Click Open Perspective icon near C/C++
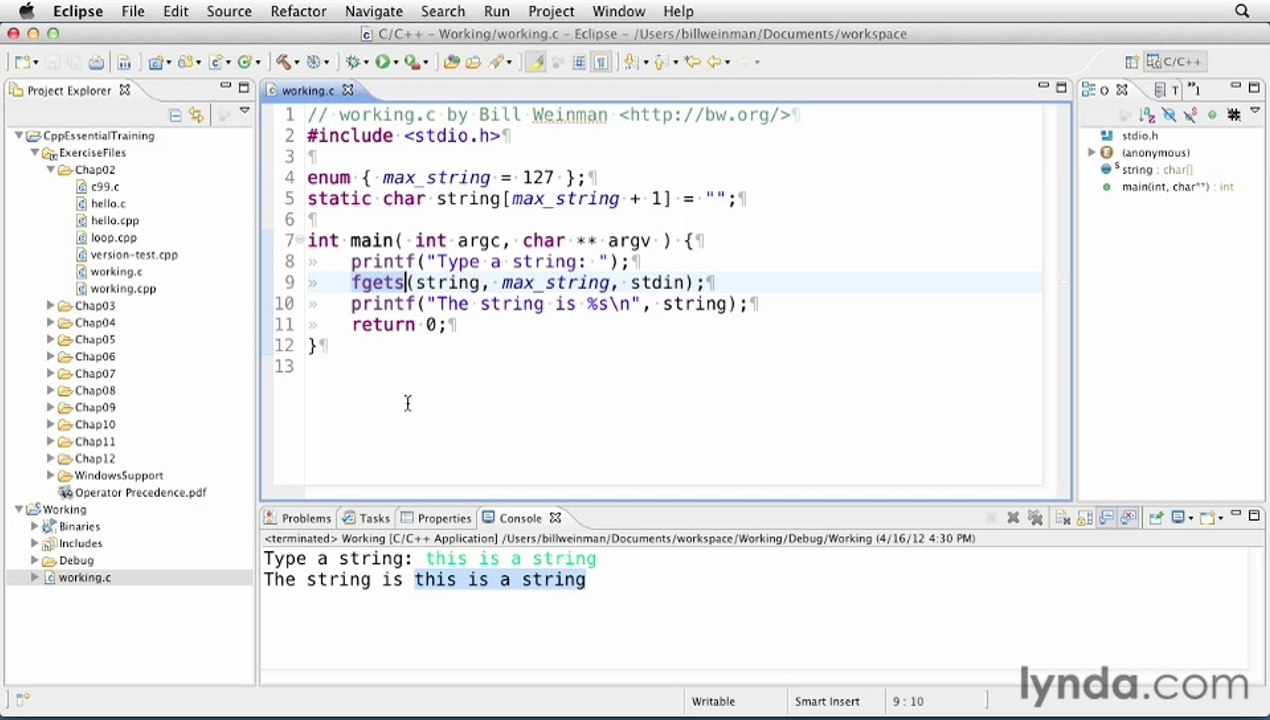1270x720 pixels. [x=1132, y=62]
